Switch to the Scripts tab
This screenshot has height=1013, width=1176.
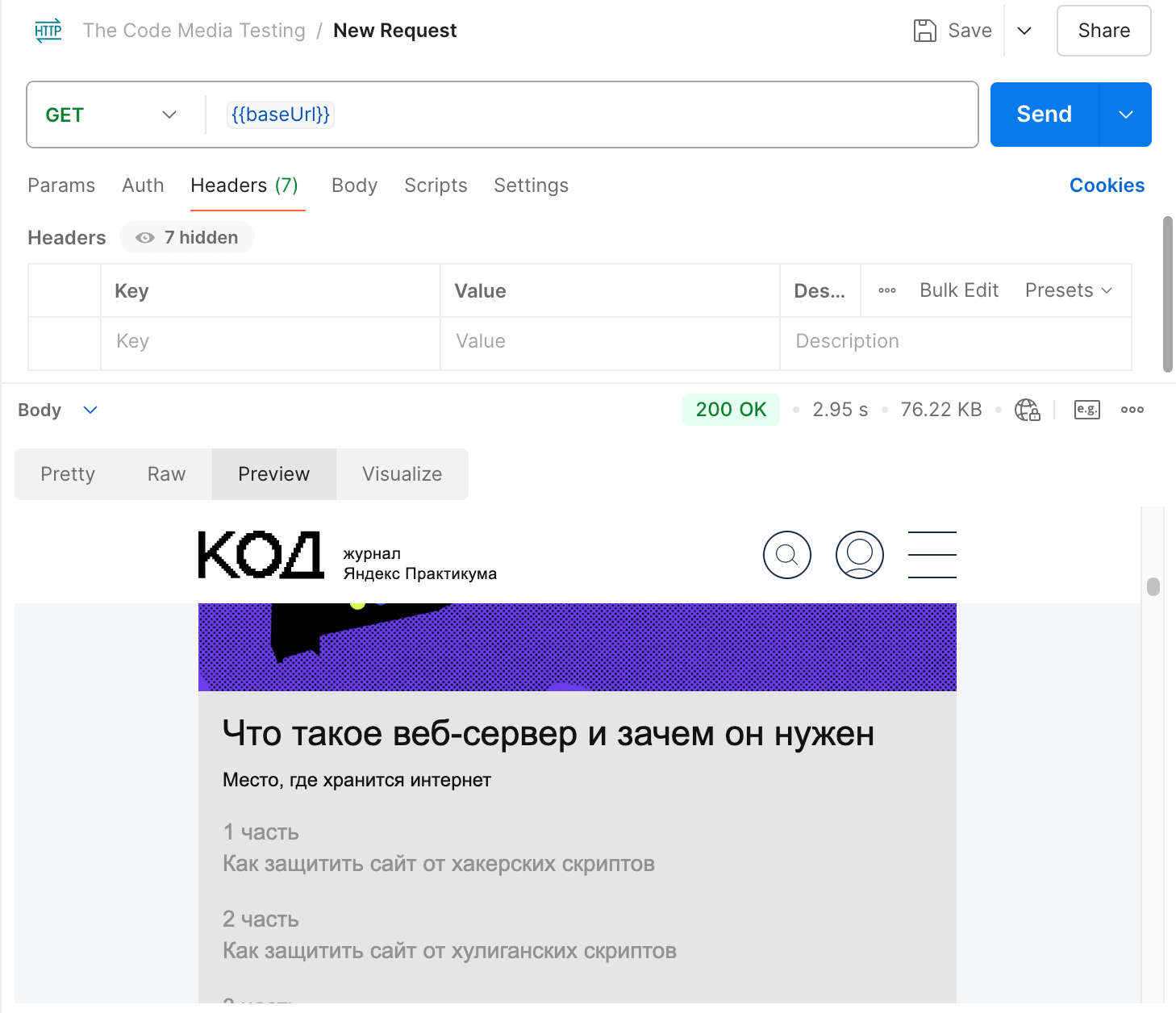(436, 186)
